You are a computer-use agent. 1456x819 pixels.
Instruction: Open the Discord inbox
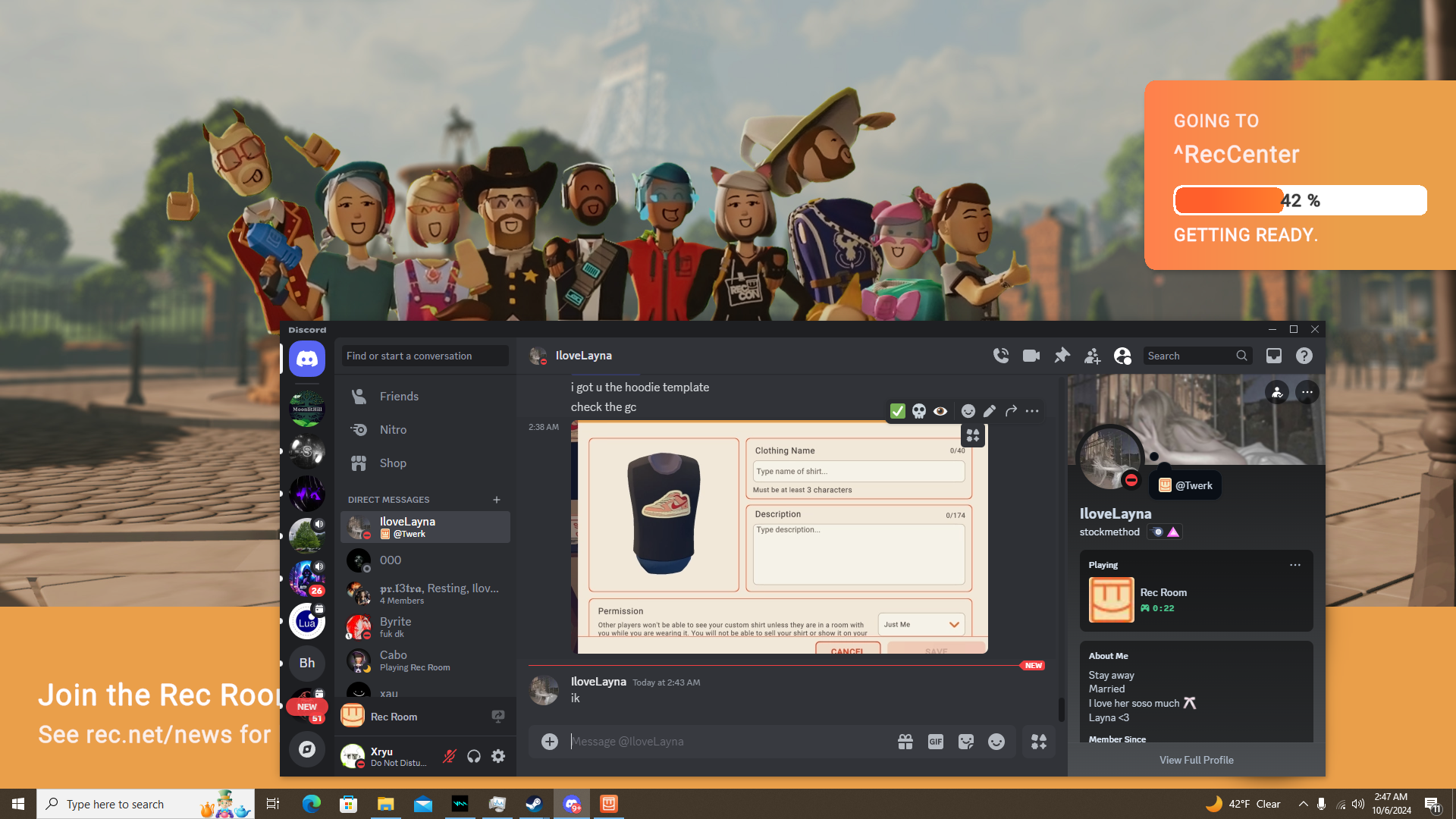[x=1274, y=356]
